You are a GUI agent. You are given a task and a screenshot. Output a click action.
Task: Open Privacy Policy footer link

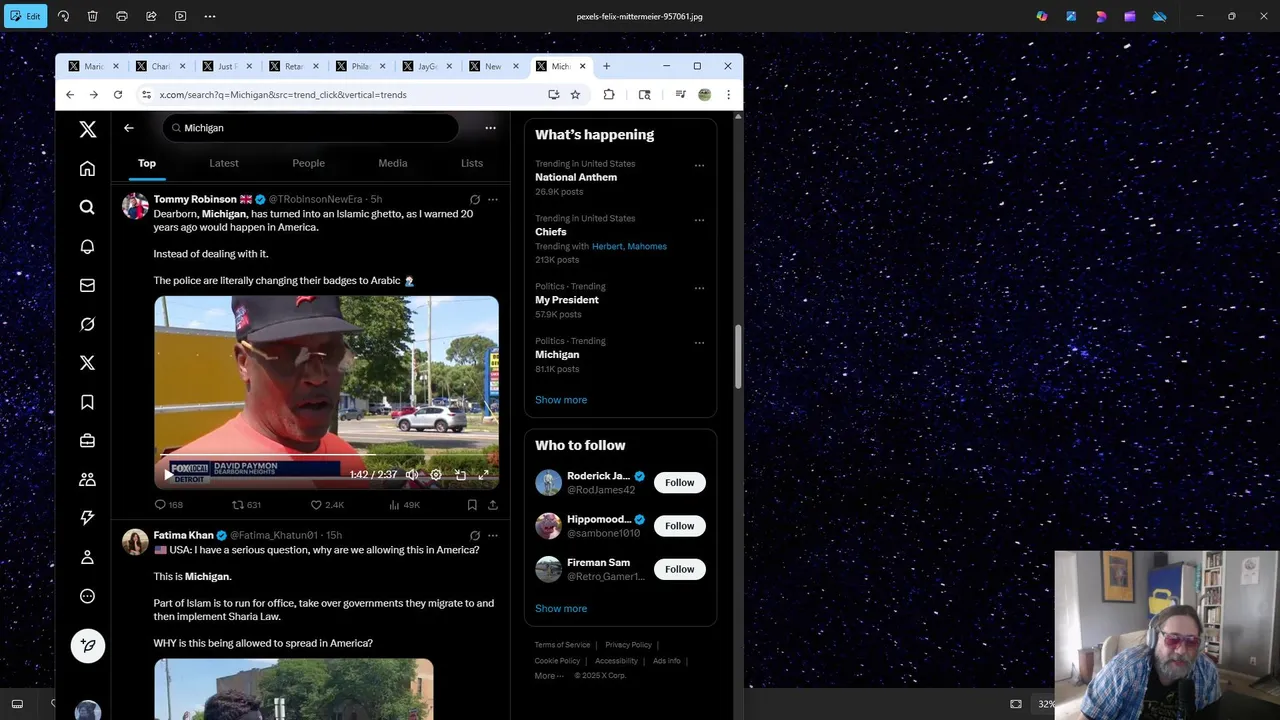tap(628, 645)
